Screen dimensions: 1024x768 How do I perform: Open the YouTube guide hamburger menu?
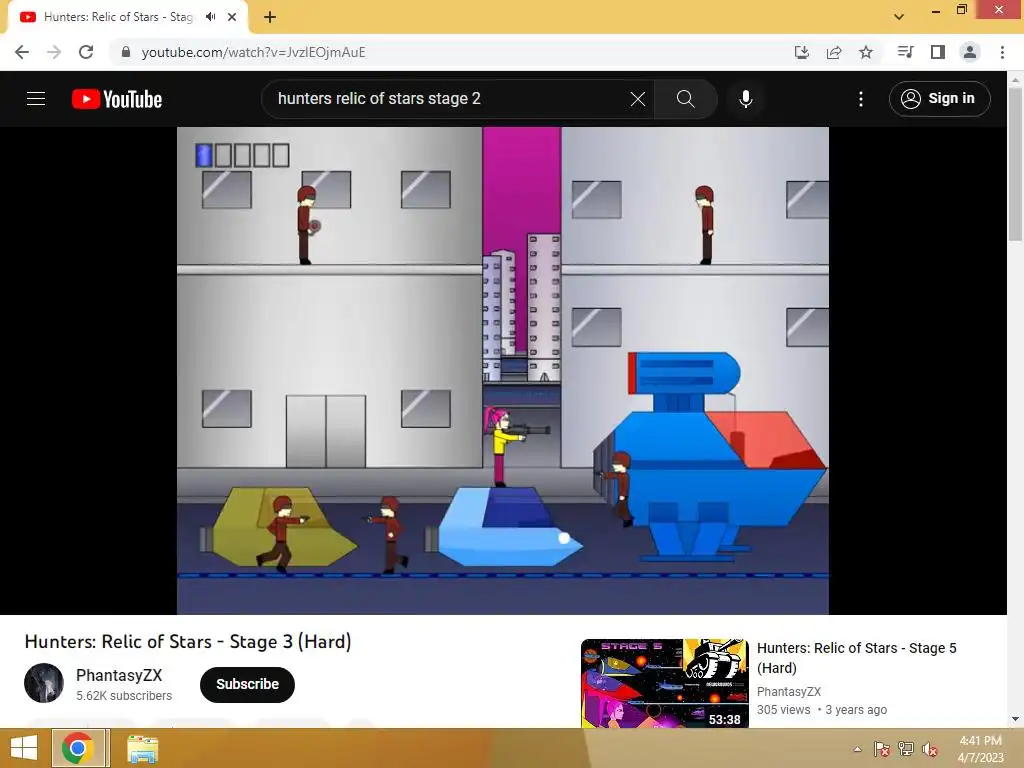pos(36,99)
